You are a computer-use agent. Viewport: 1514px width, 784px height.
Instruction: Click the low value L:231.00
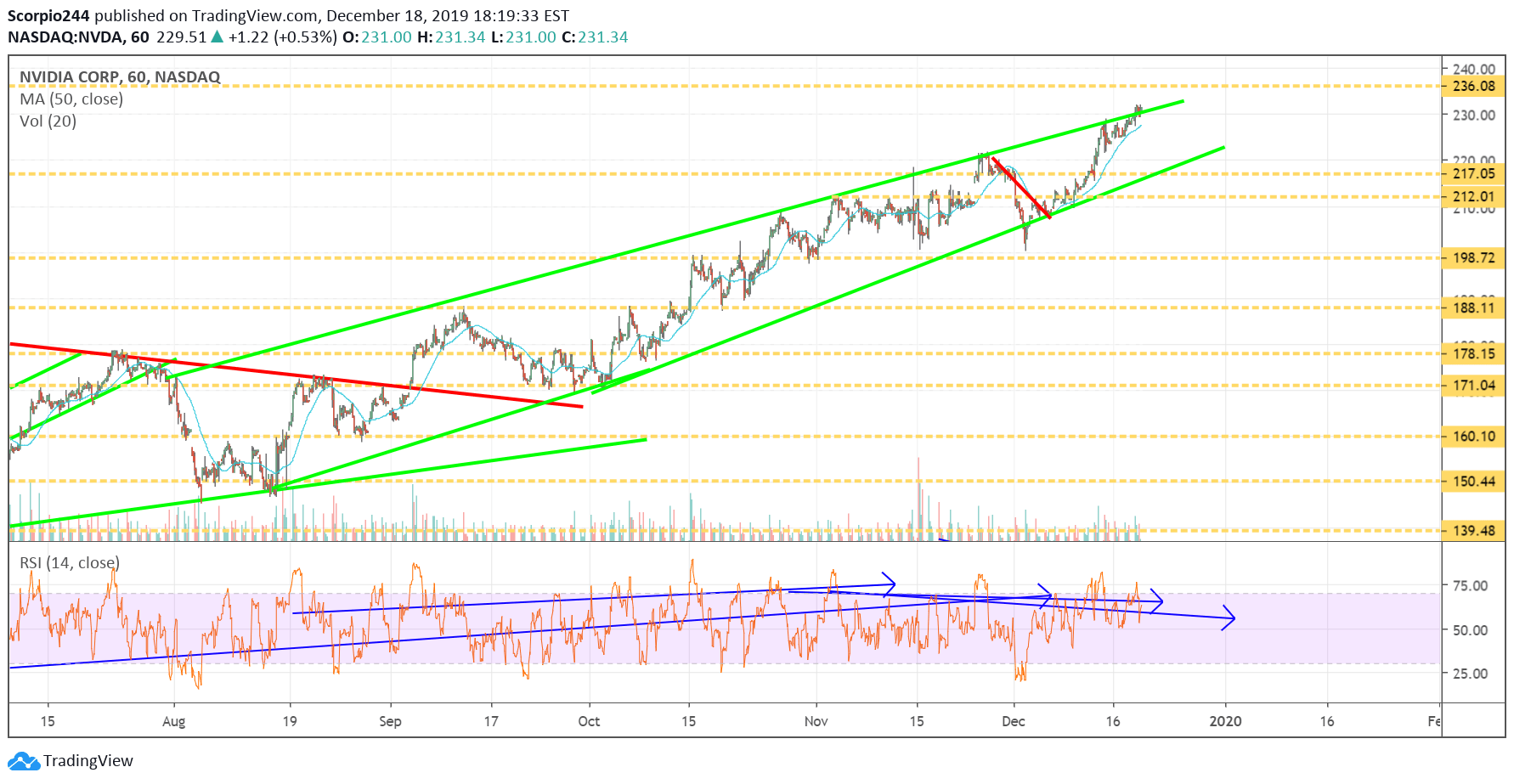click(x=523, y=37)
